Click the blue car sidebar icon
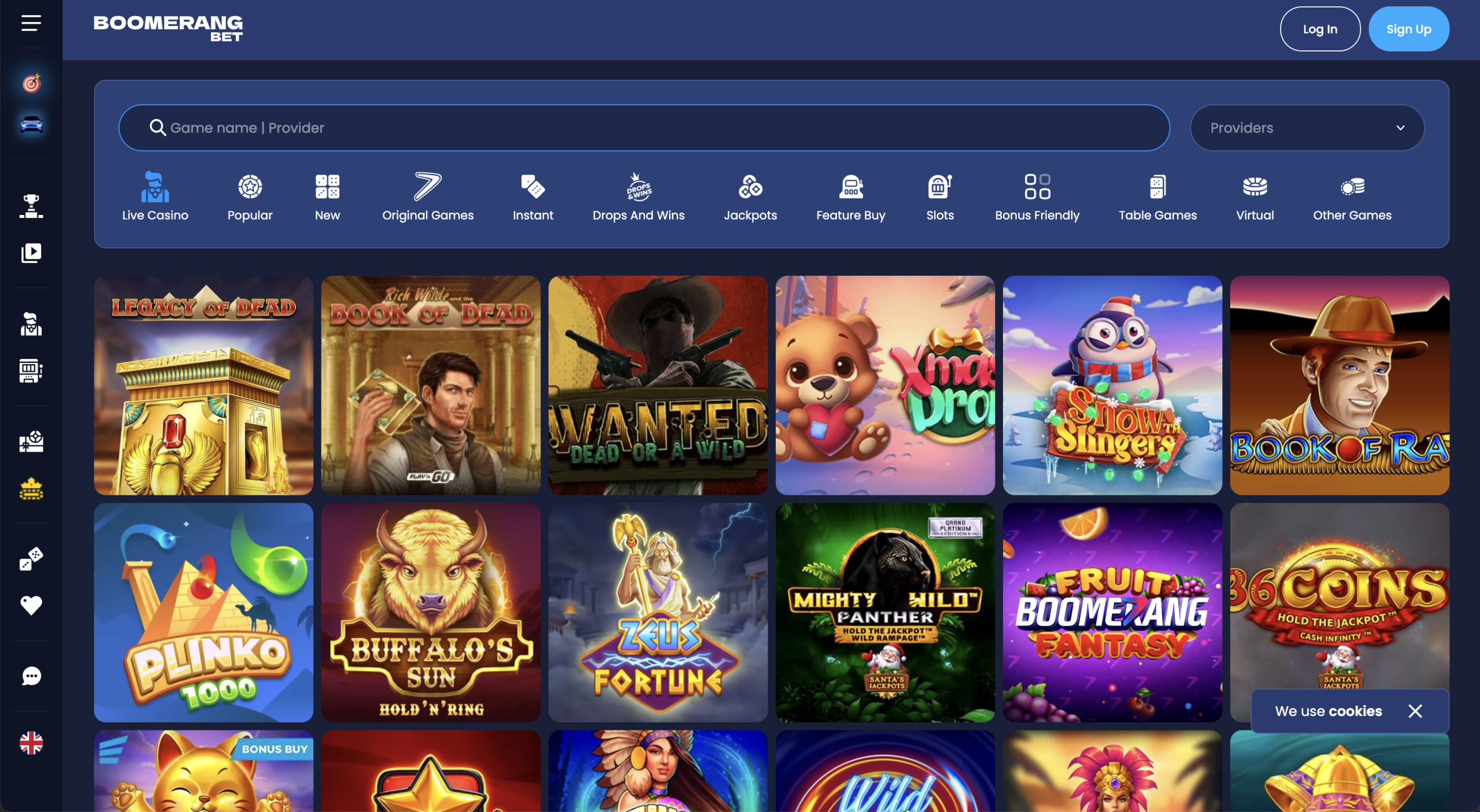 click(31, 124)
